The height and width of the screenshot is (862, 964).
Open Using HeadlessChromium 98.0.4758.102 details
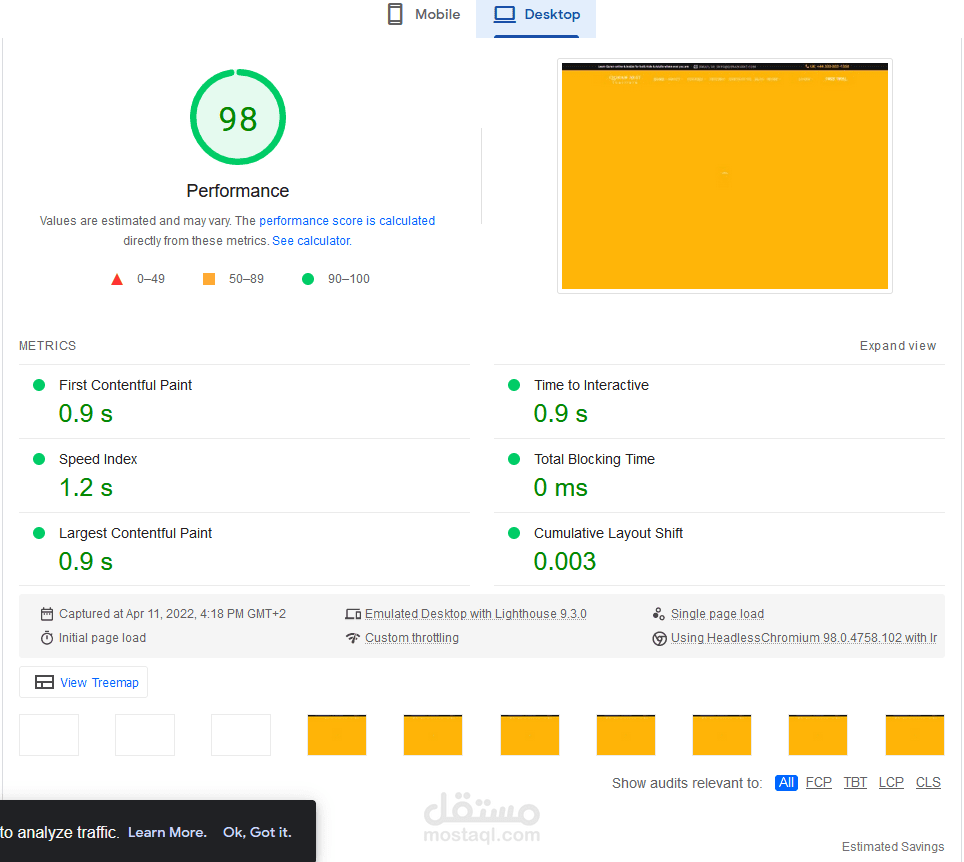click(x=804, y=638)
